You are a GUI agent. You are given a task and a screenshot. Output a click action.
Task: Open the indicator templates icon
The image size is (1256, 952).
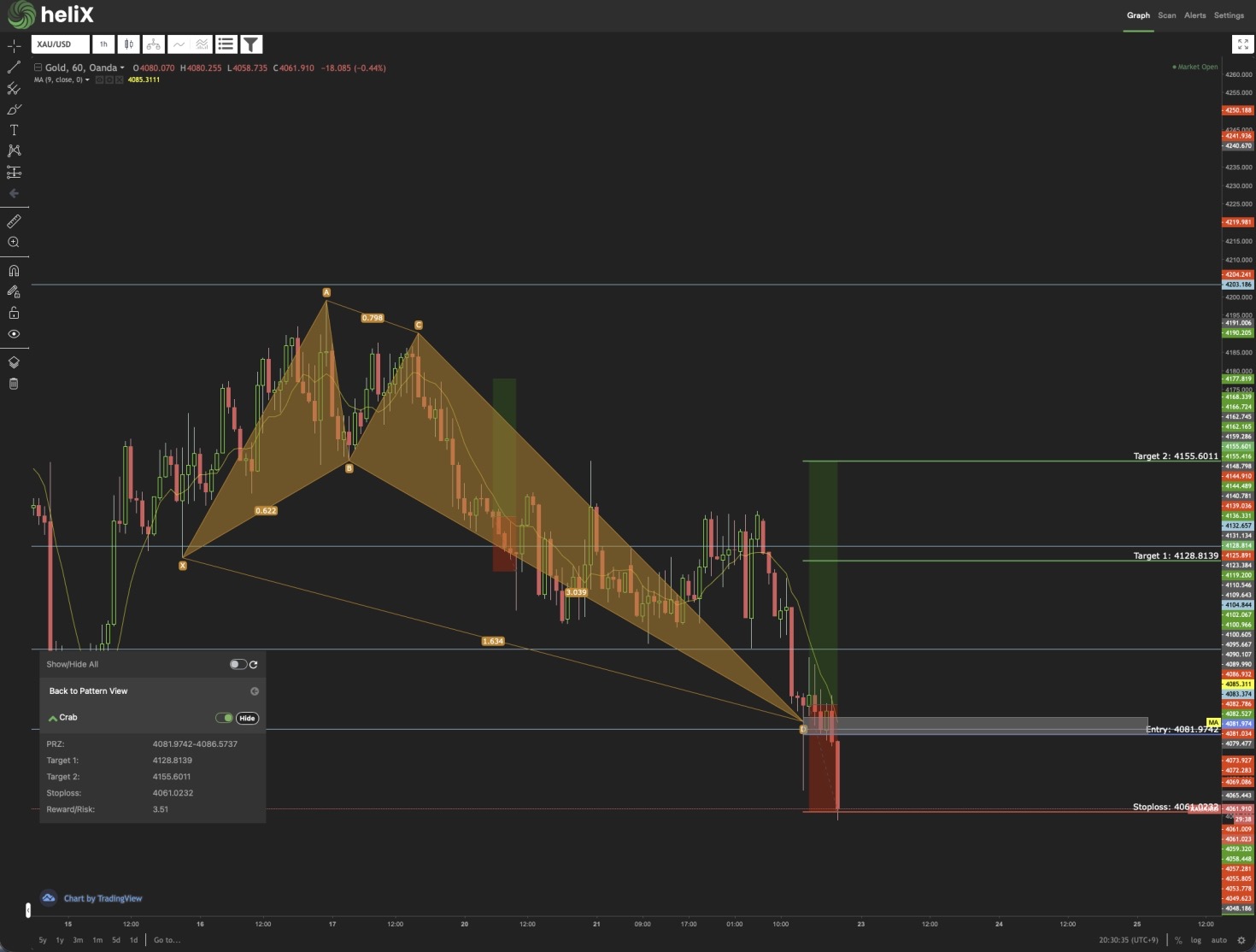pos(202,44)
